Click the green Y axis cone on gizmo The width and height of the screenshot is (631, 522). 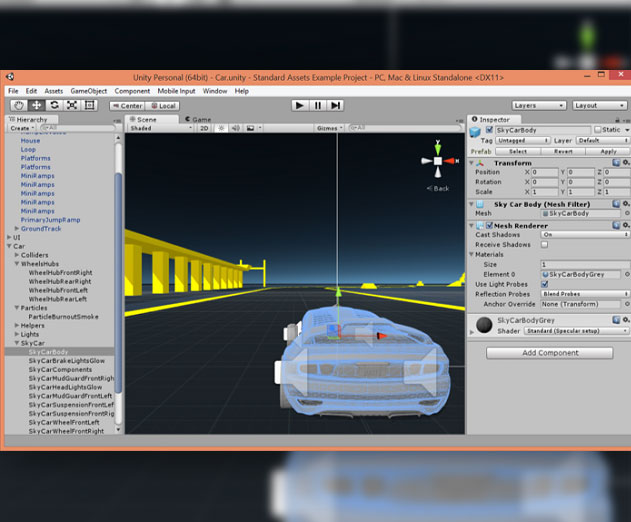pyautogui.click(x=438, y=149)
